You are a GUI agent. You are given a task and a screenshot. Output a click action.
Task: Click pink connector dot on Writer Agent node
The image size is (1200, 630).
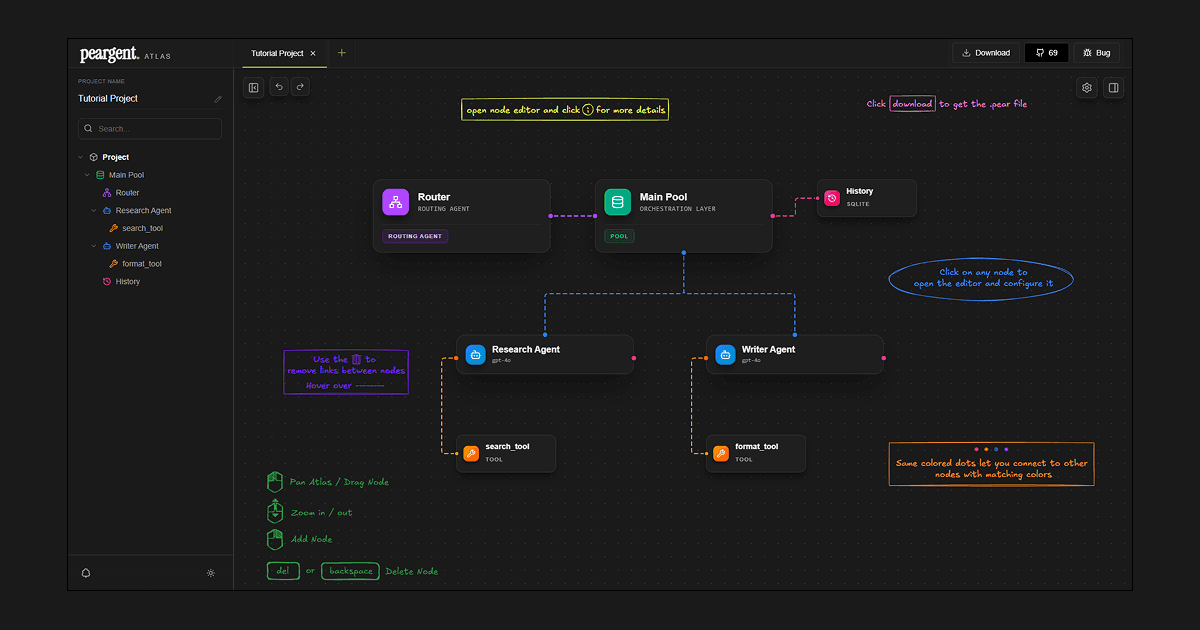[883, 357]
